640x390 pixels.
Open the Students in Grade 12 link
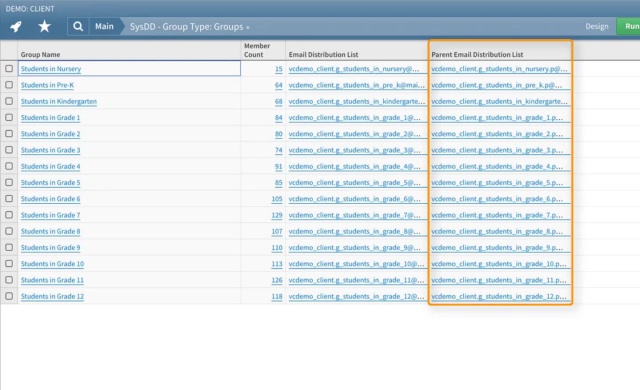(52, 297)
